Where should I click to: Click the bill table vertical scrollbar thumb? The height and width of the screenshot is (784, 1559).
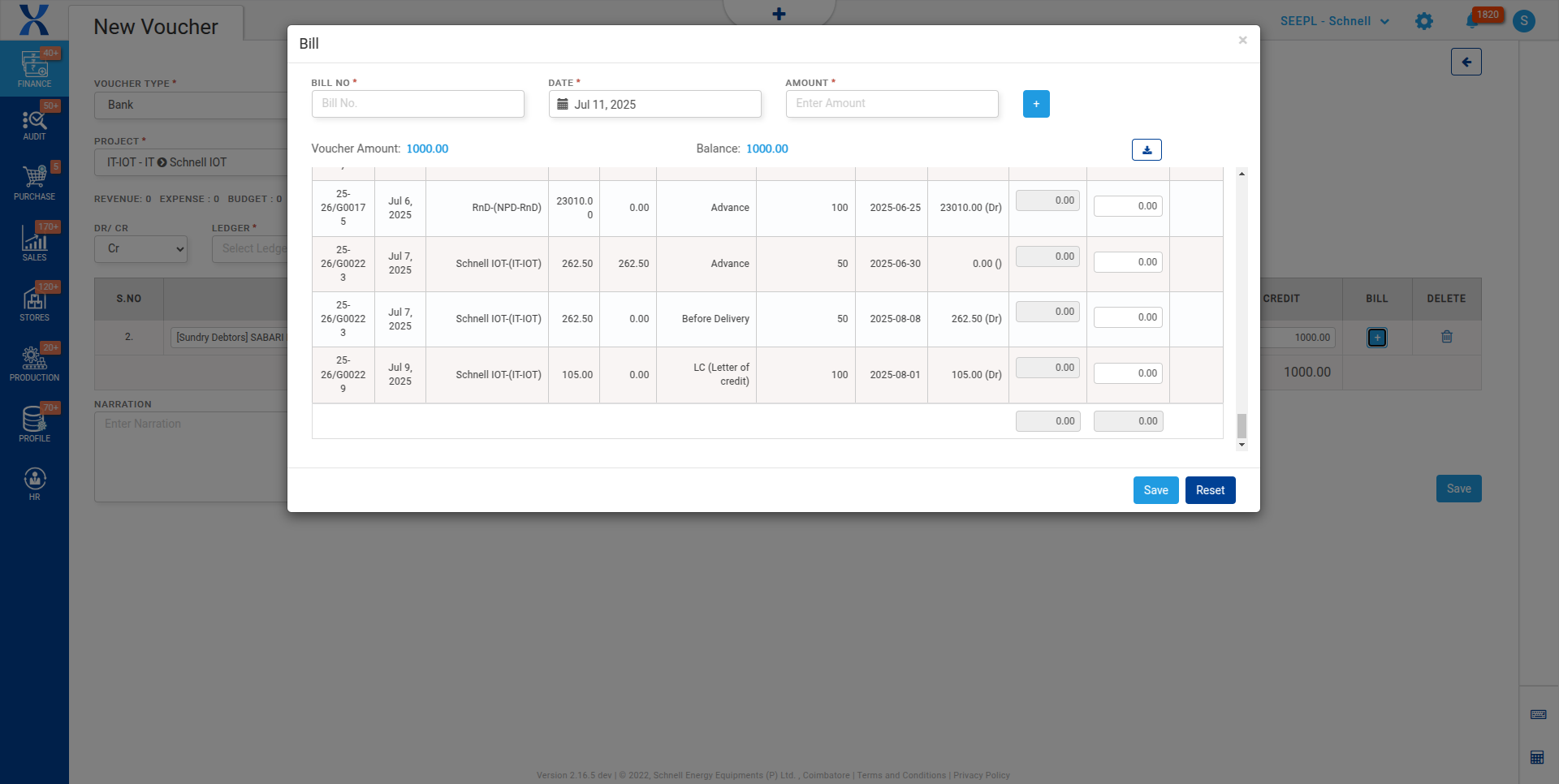(1241, 425)
